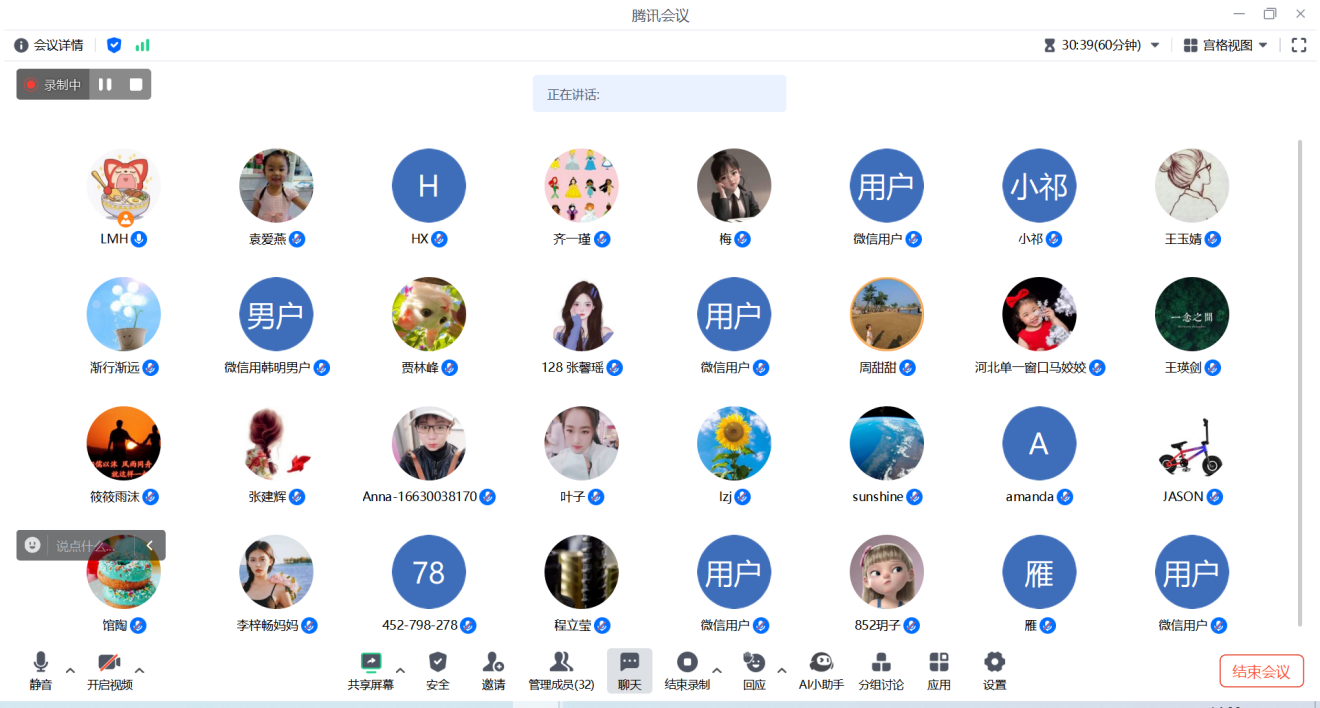Select the 雁 participant avatar
Screen dimensions: 1320x708
click(1039, 572)
